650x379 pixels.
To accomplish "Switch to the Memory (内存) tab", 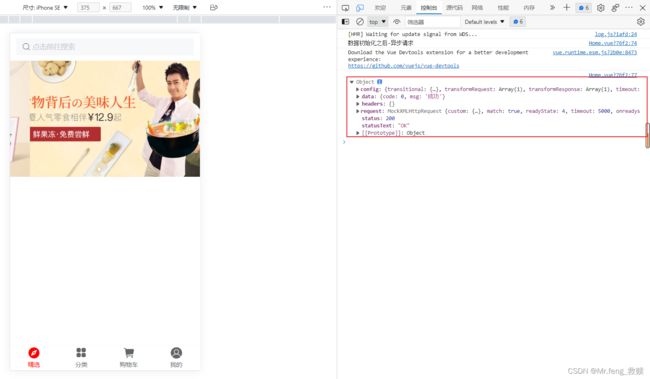I will (x=529, y=8).
